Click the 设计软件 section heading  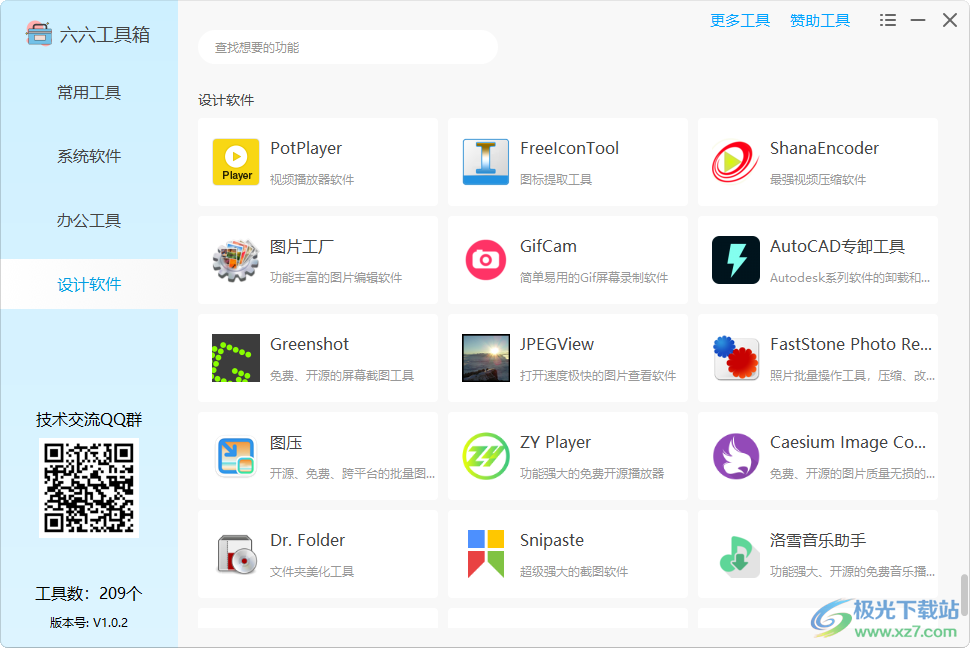226,100
